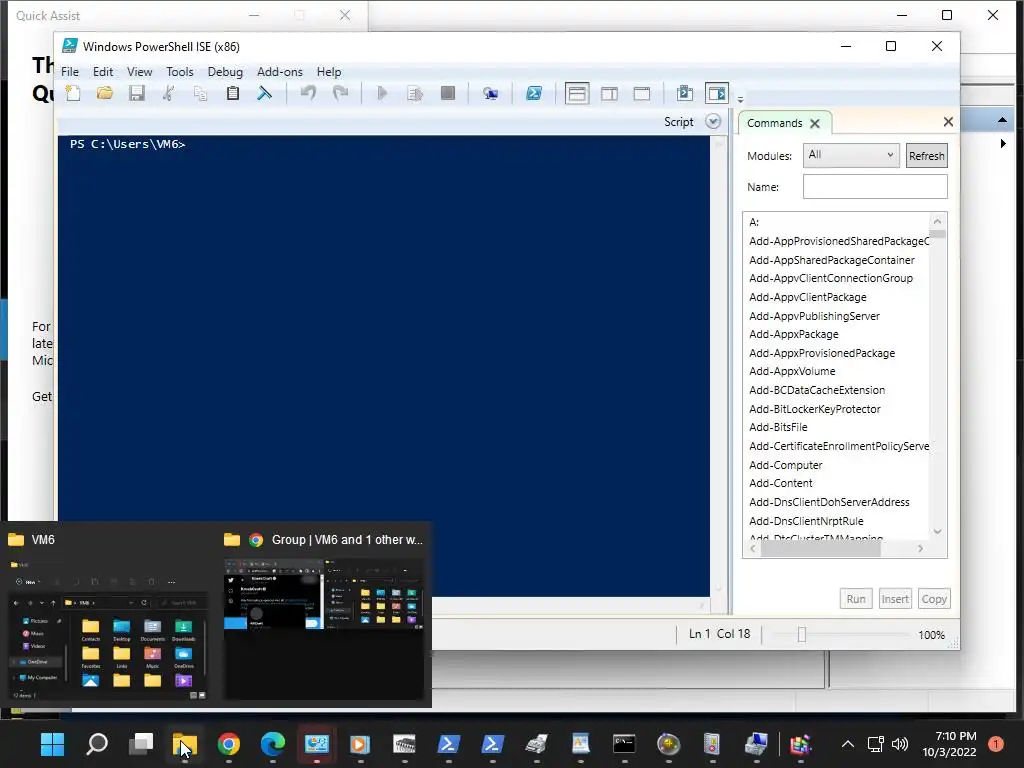Viewport: 1024px width, 768px height.
Task: Open New Remote PowerShell Tab icon
Action: point(490,93)
